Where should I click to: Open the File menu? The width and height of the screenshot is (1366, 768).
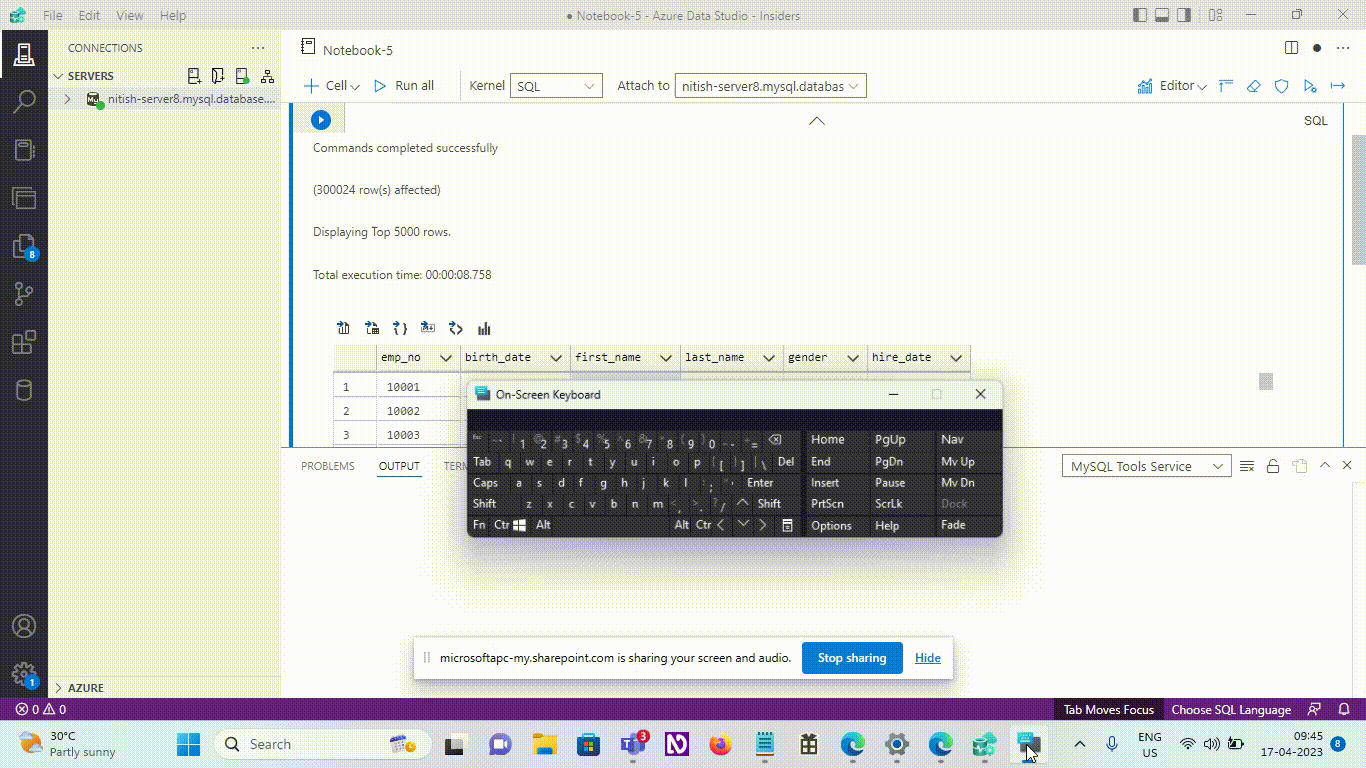(53, 16)
